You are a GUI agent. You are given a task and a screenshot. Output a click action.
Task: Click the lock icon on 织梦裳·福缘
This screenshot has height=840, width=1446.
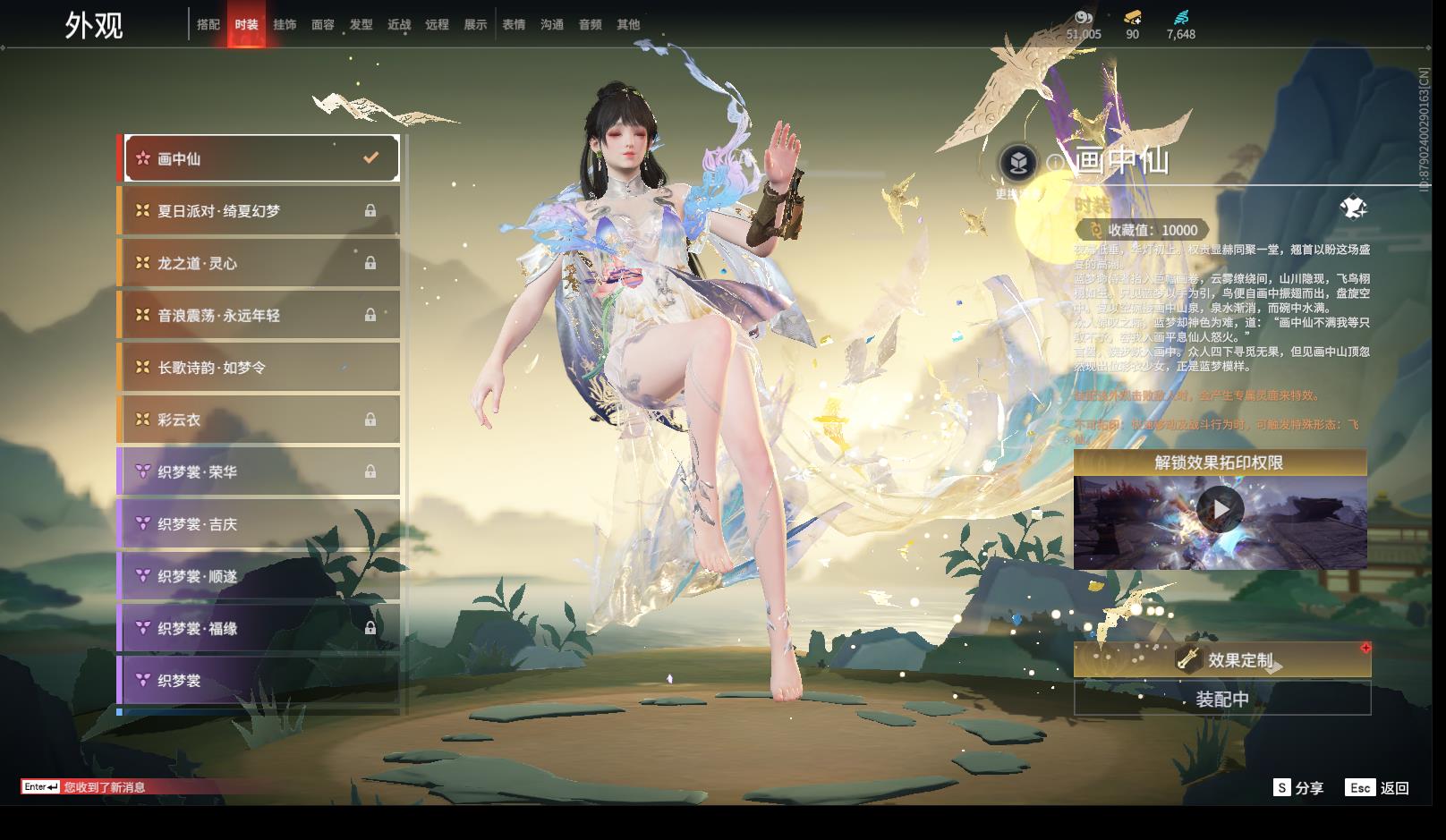click(370, 628)
